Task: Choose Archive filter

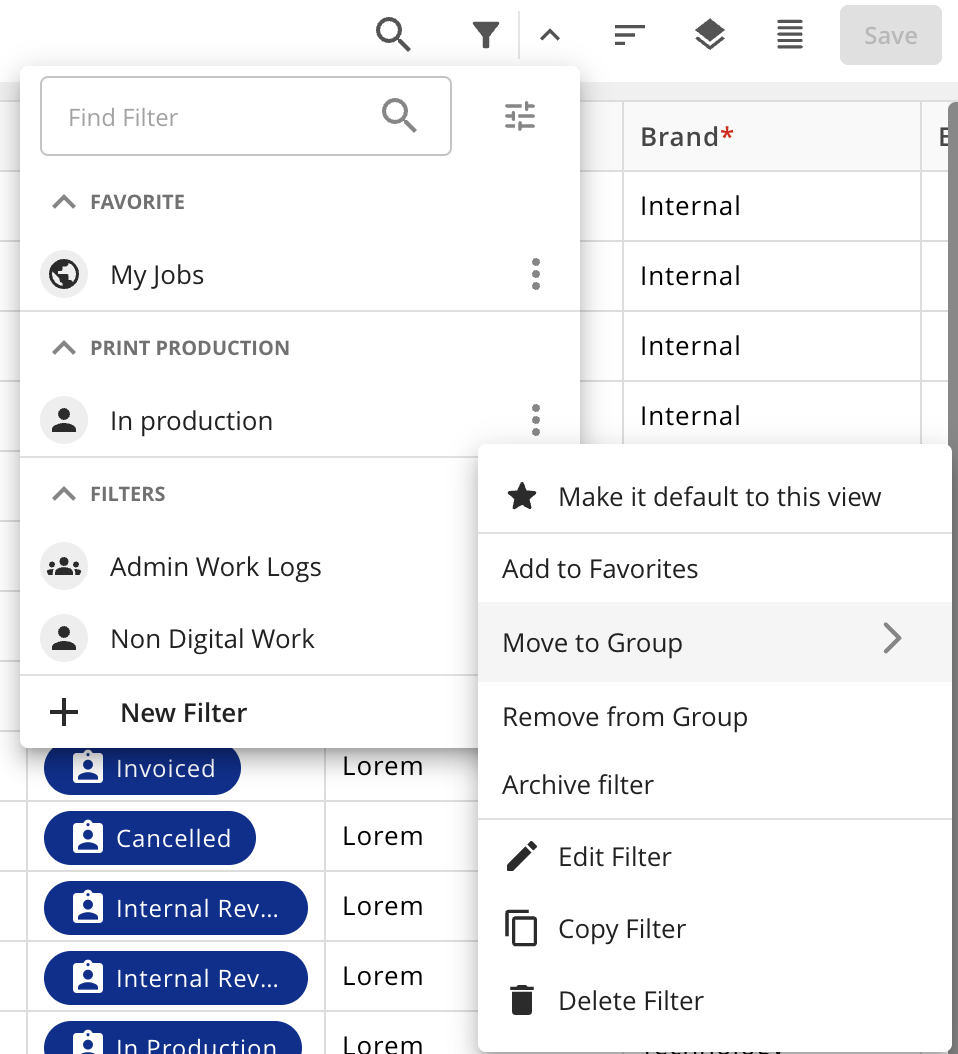Action: click(715, 784)
